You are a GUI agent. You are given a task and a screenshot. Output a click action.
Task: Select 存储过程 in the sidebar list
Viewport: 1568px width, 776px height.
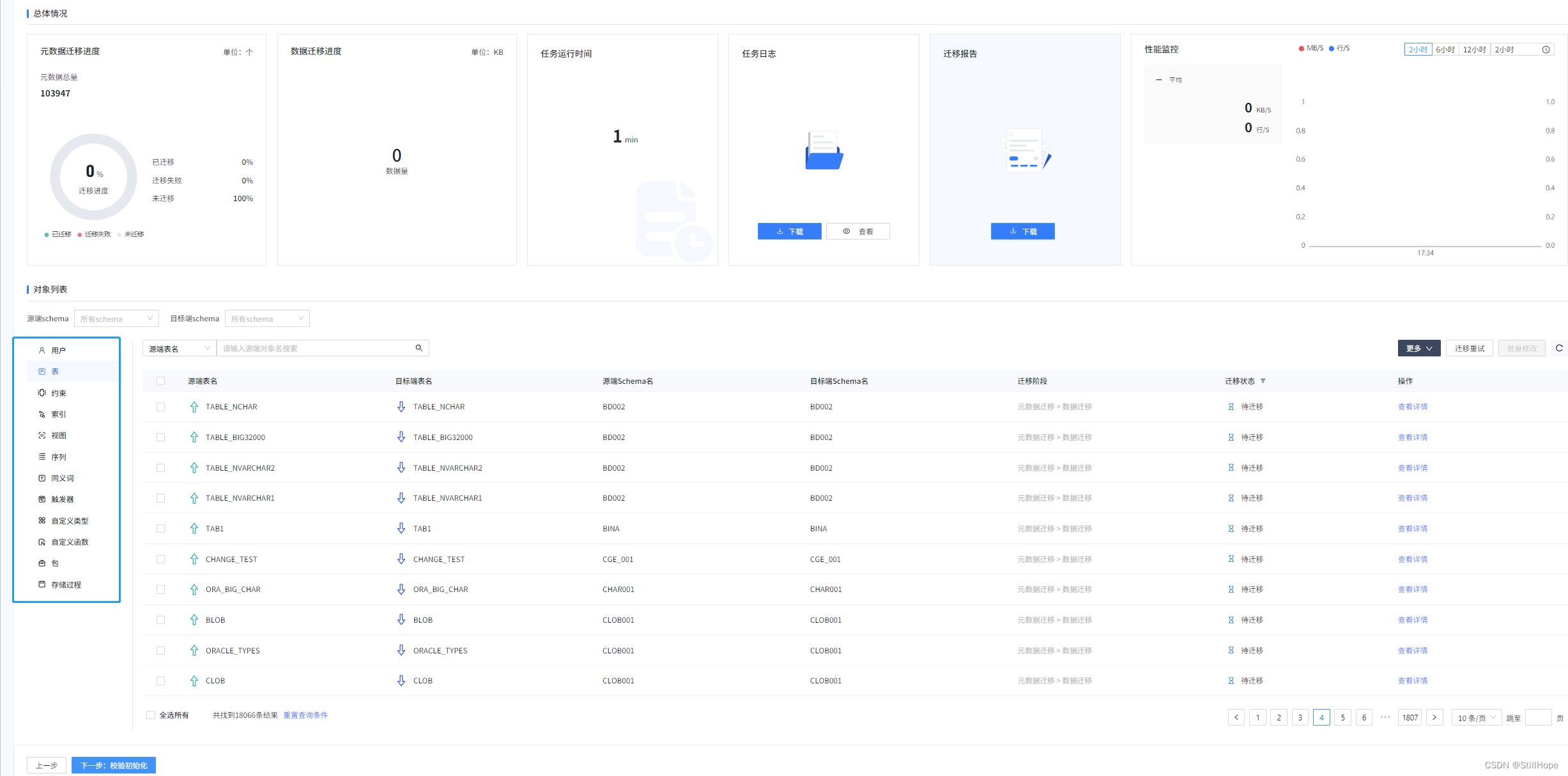pyautogui.click(x=66, y=585)
